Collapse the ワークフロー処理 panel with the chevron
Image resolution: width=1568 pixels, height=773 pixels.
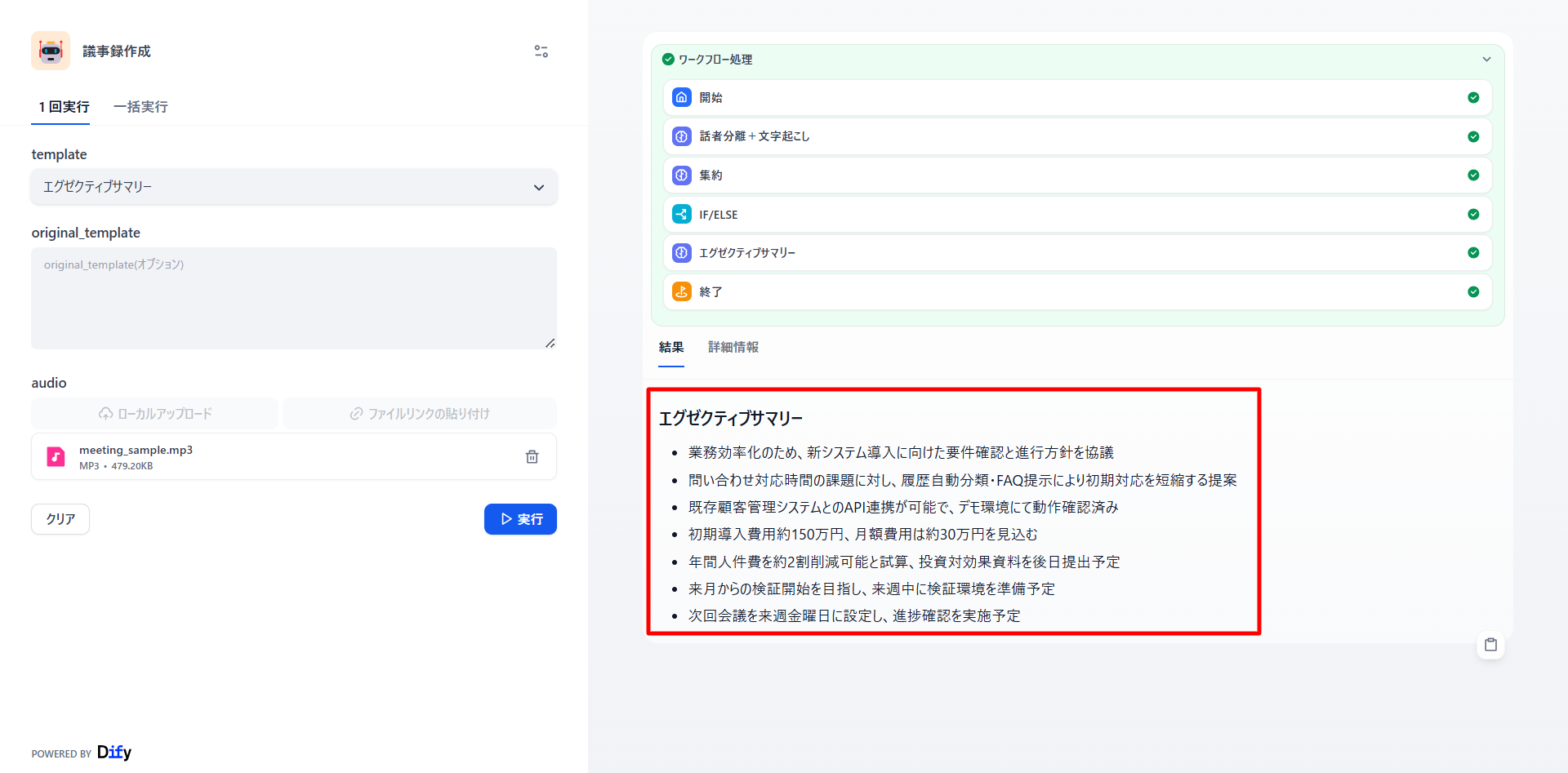click(x=1486, y=60)
